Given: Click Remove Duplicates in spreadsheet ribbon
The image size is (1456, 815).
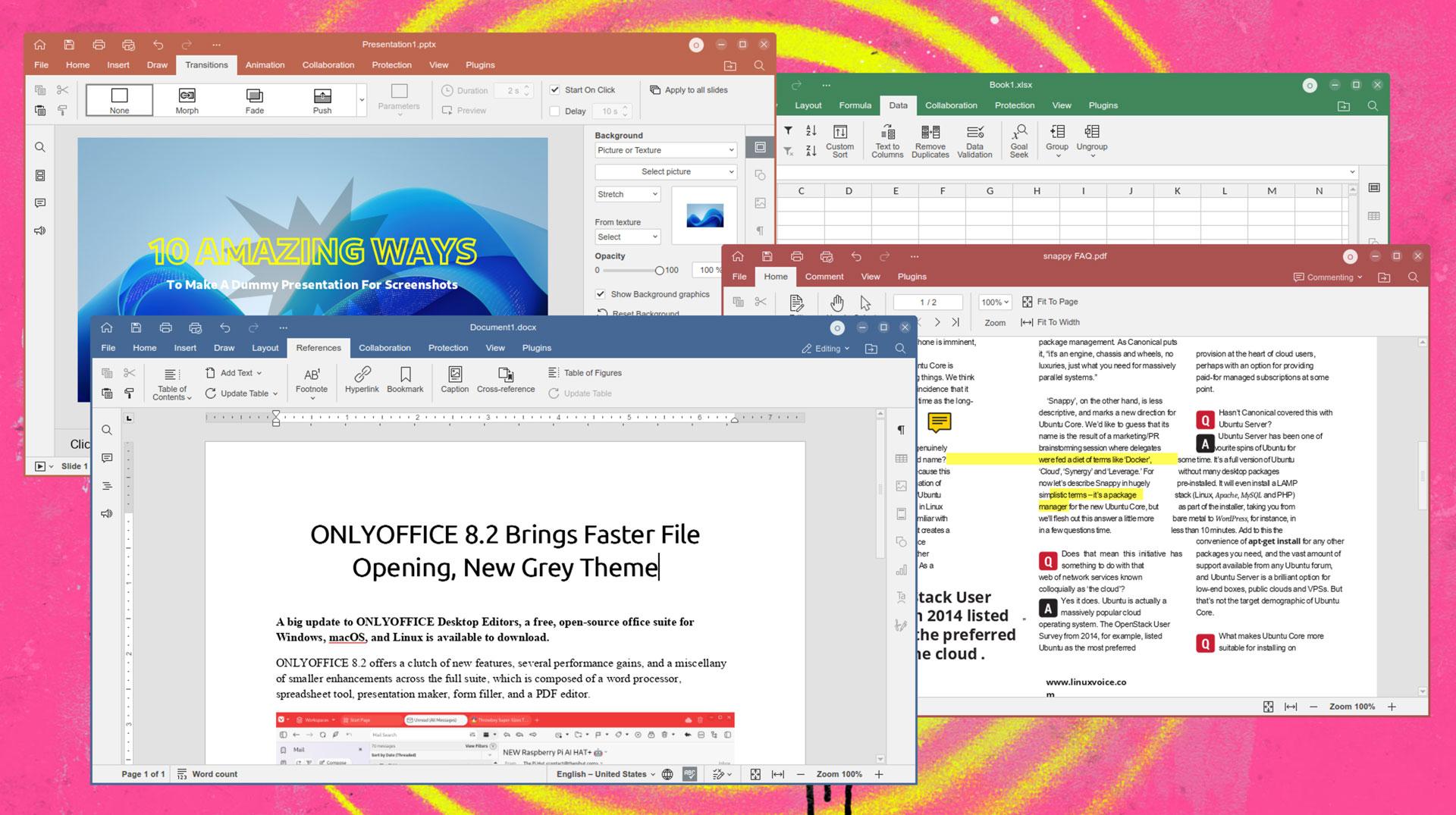Looking at the screenshot, I should (x=930, y=140).
